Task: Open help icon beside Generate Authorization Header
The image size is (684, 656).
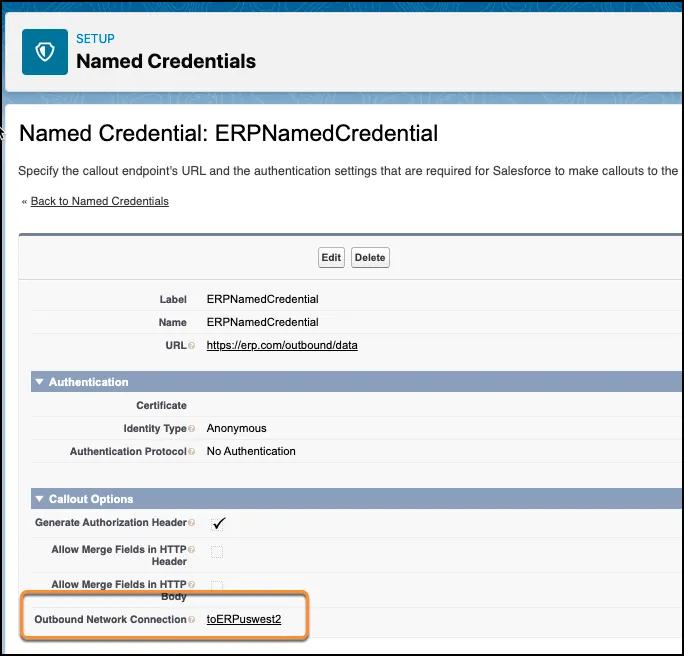Action: (x=191, y=523)
